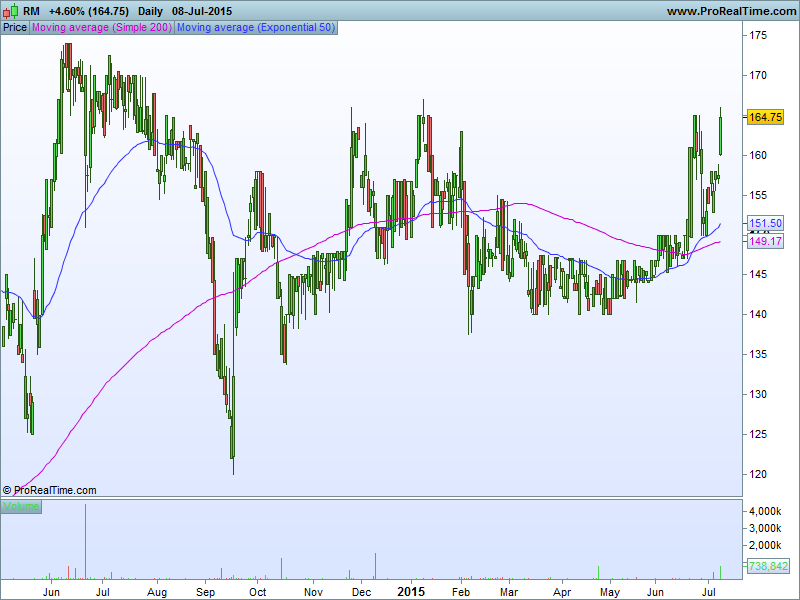The image size is (800, 600).
Task: Click the 4,000k level on volume axis
Action: [x=768, y=511]
